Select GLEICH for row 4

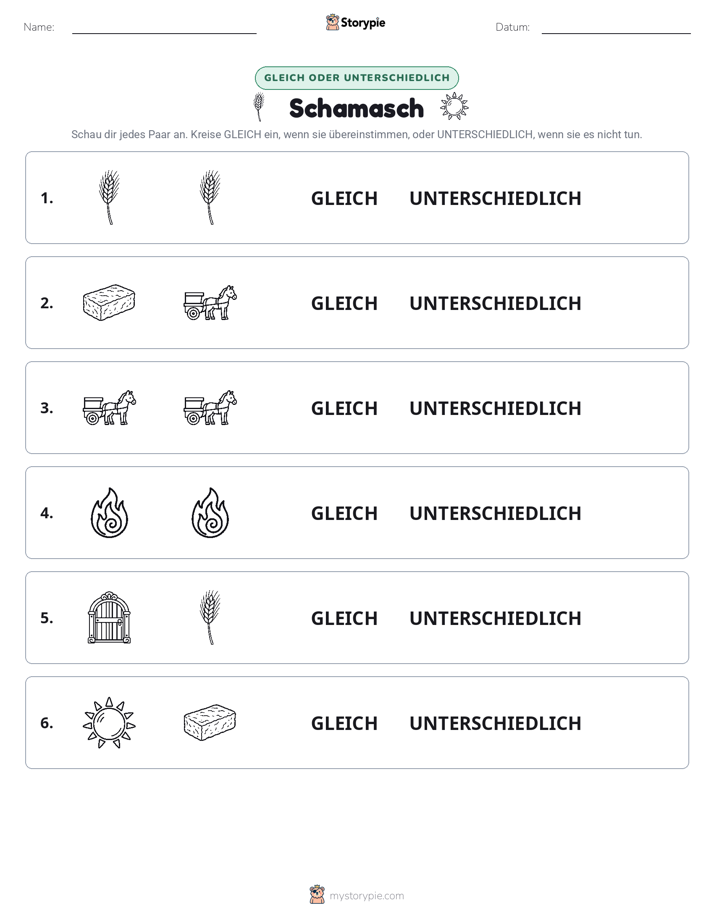pos(344,513)
